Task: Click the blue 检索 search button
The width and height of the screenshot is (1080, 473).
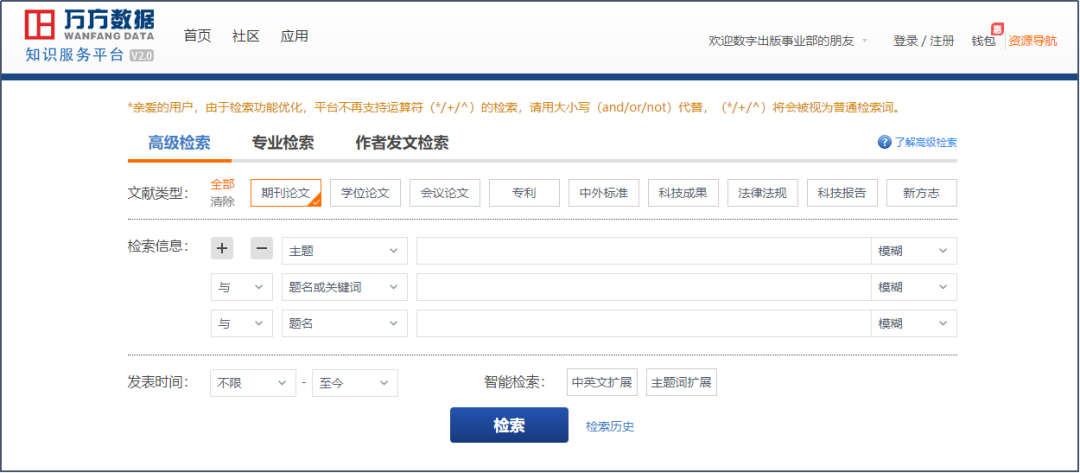Action: (x=509, y=425)
